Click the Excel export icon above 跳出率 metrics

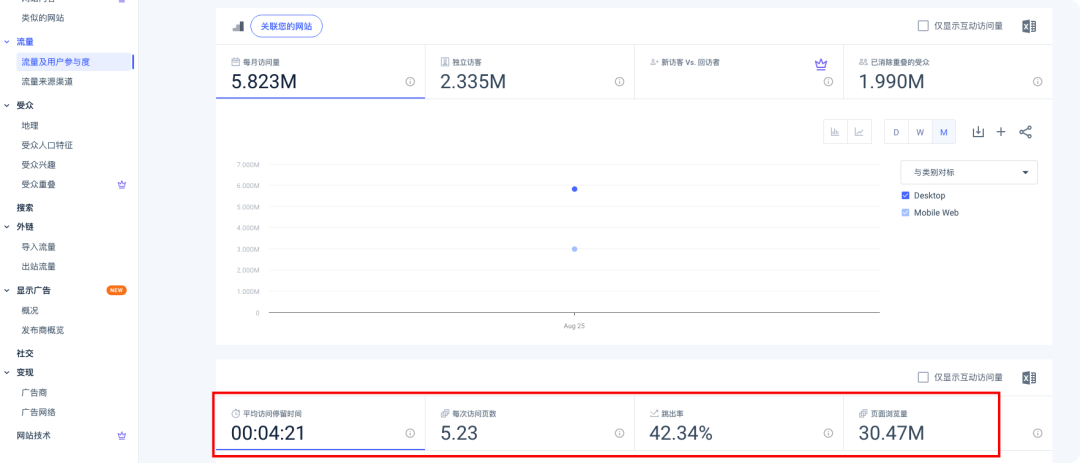click(x=1029, y=378)
